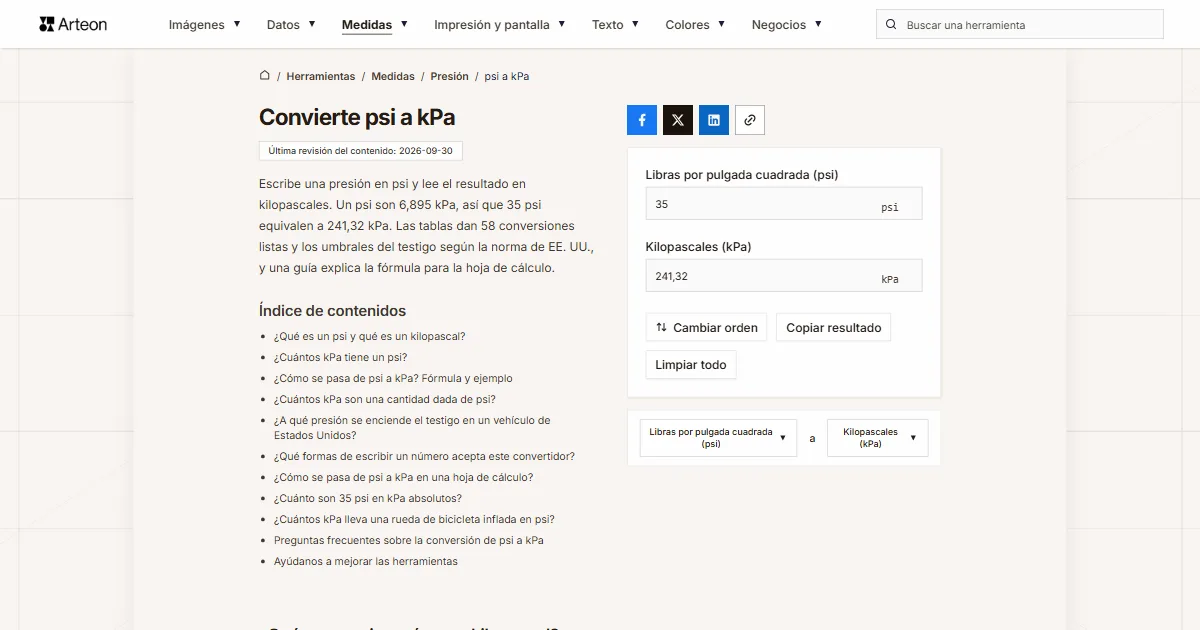Go to home via breadcrumb icon
The width and height of the screenshot is (1200, 630).
pyautogui.click(x=265, y=75)
